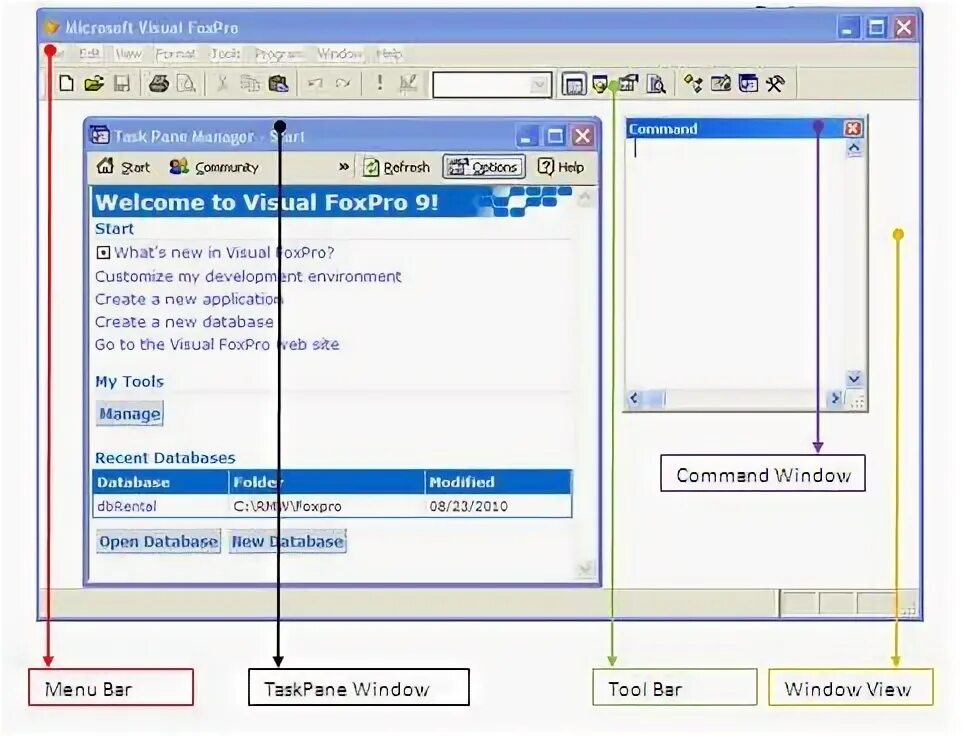Open the Window menu

(x=339, y=54)
